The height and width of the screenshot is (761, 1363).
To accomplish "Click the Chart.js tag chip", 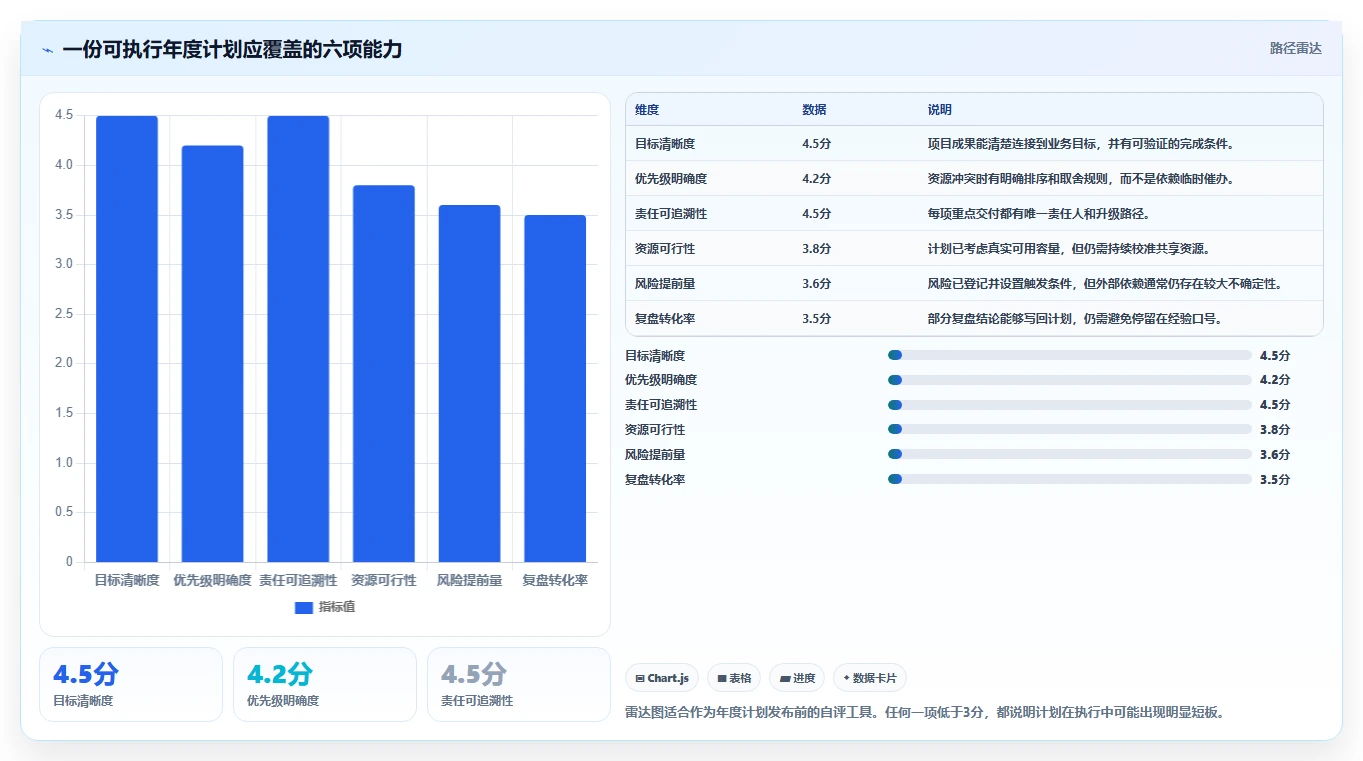I will coord(662,678).
